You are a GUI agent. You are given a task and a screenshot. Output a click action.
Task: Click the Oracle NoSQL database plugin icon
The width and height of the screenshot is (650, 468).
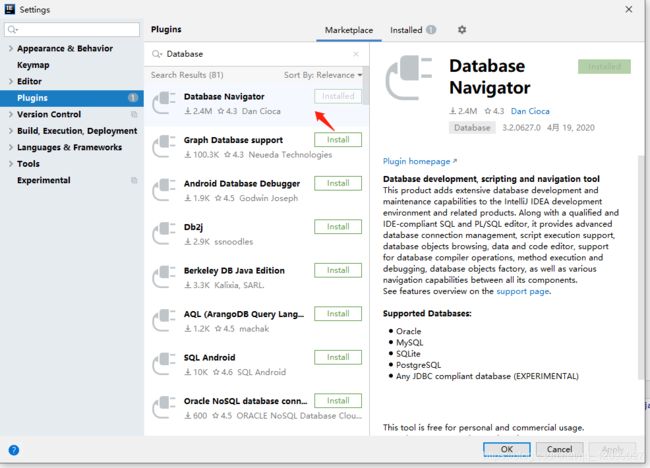[164, 407]
